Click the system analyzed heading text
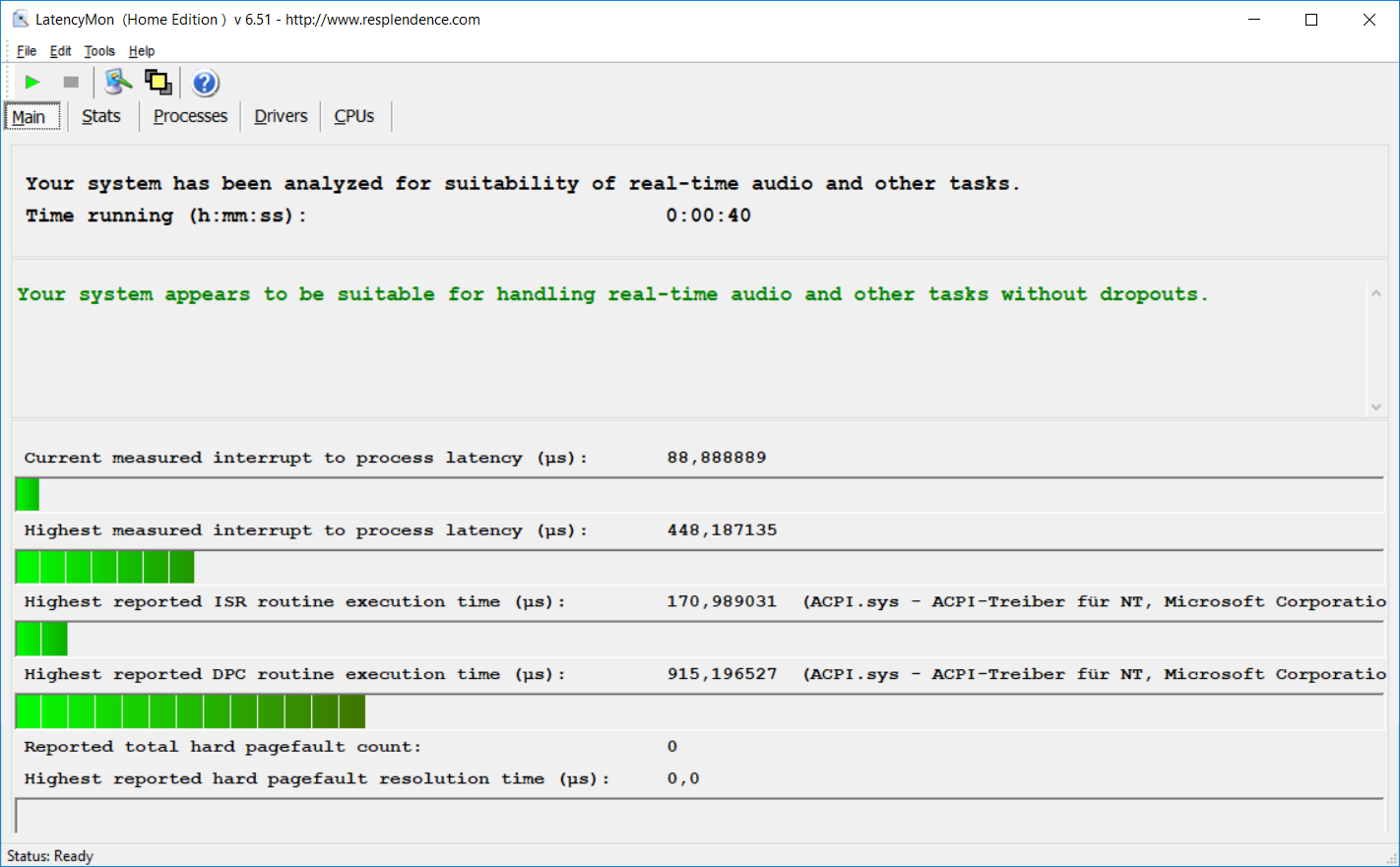Image resolution: width=1400 pixels, height=867 pixels. (x=523, y=184)
